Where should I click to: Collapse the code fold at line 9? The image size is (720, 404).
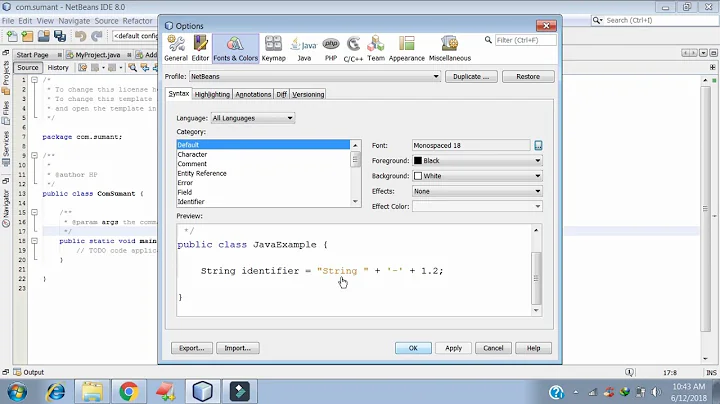click(x=34, y=156)
